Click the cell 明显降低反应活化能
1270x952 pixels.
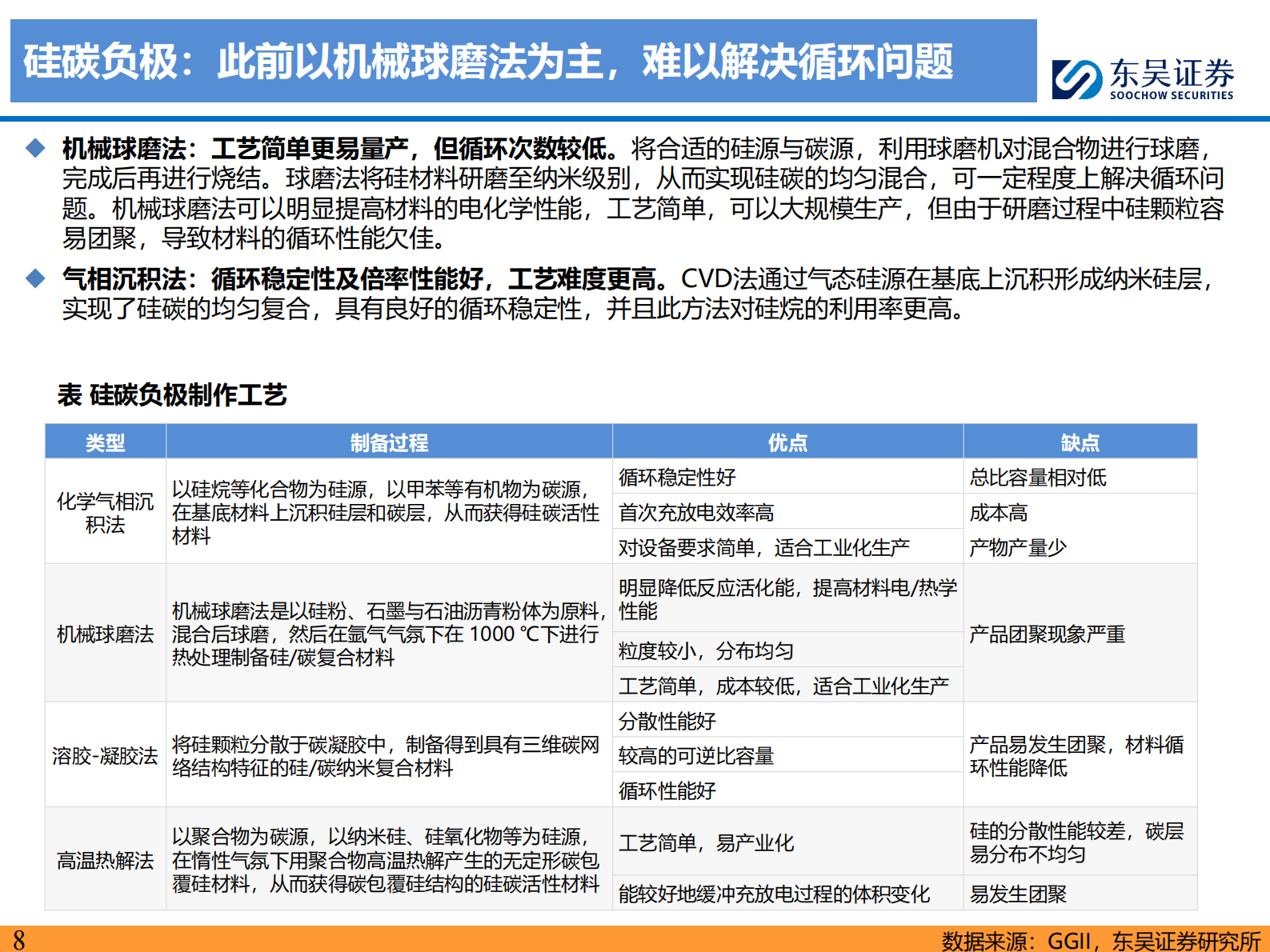[x=787, y=598]
